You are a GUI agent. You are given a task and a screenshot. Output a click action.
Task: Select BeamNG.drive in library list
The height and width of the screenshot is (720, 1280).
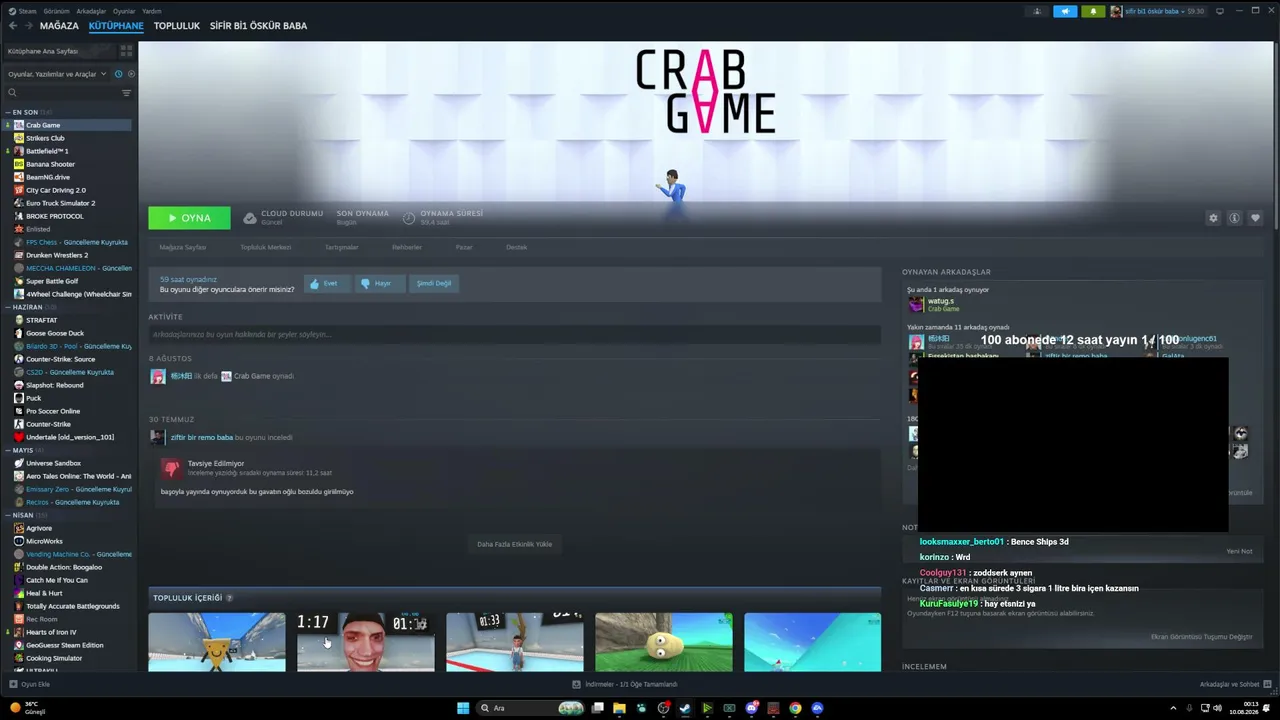[69, 177]
